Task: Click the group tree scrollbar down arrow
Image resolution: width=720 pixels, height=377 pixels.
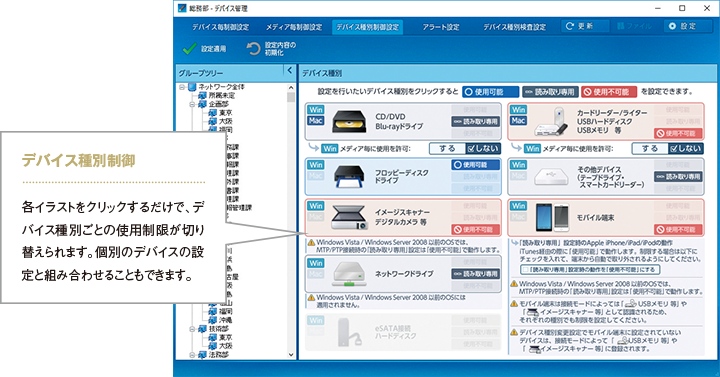Action: coord(291,354)
